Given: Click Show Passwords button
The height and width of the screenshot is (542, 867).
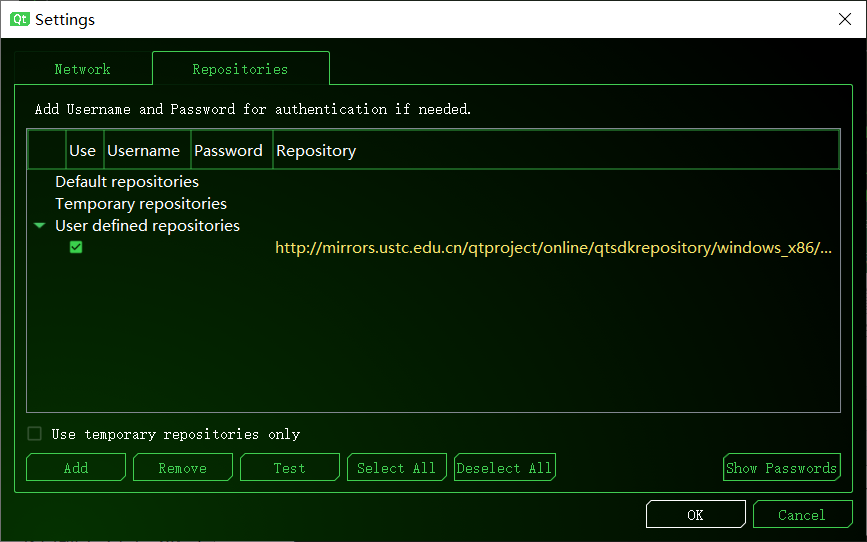Looking at the screenshot, I should pyautogui.click(x=782, y=467).
